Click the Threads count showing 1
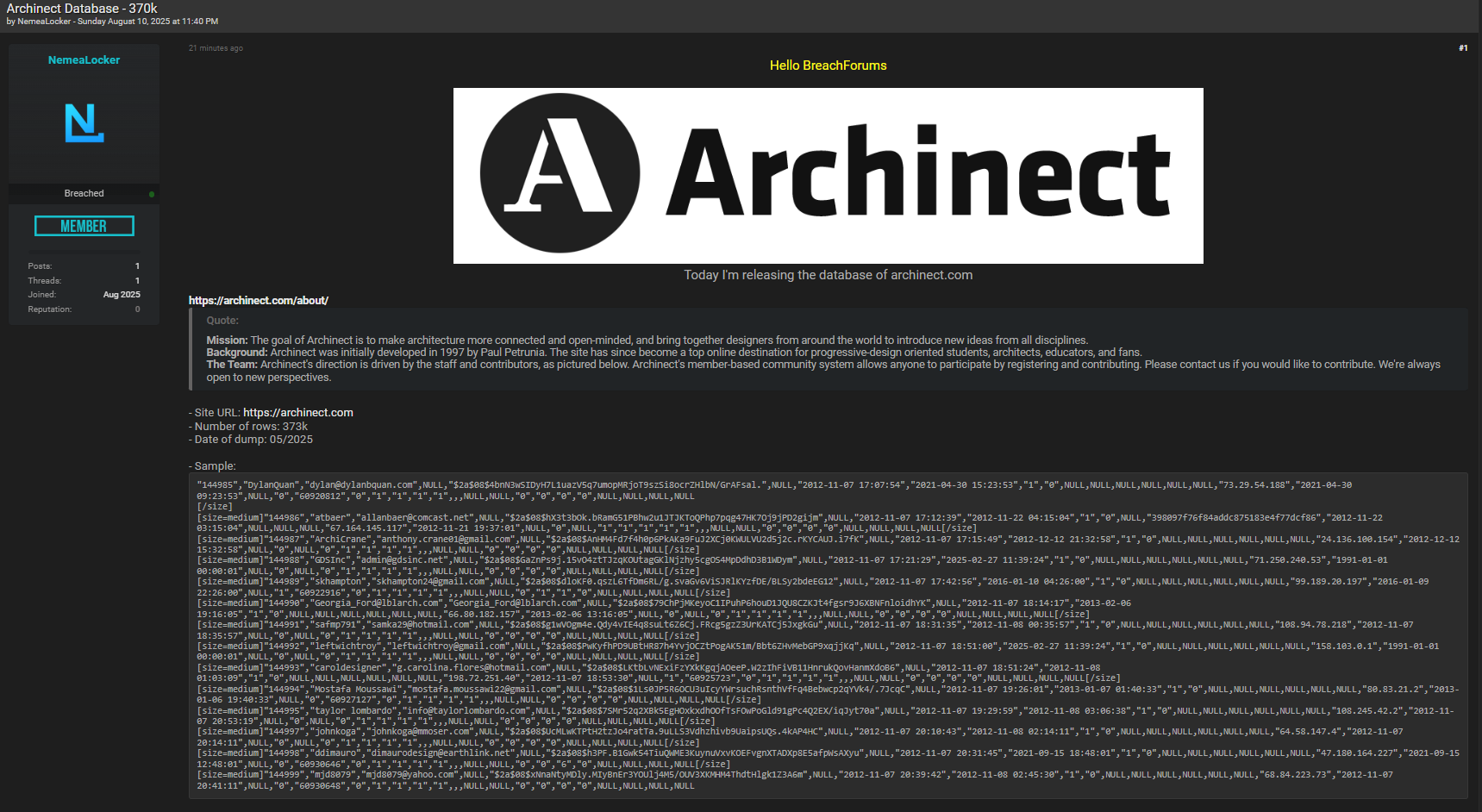 [137, 280]
